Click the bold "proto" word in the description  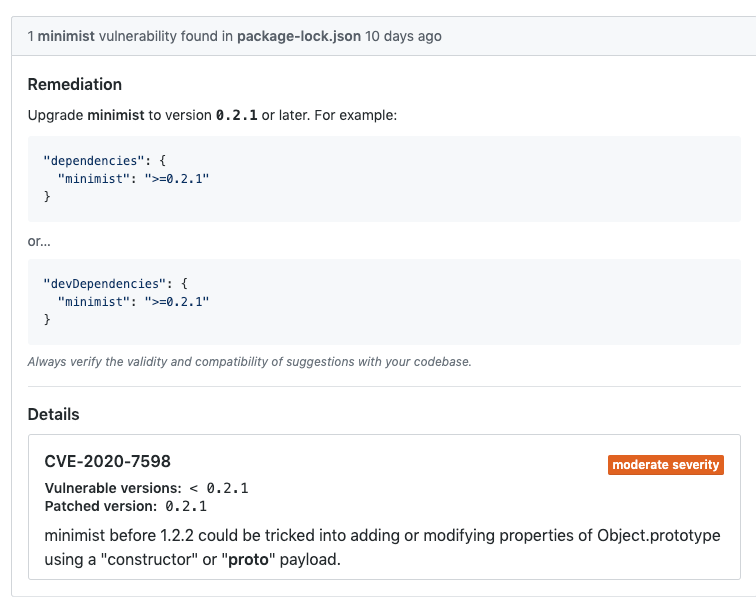click(x=249, y=559)
